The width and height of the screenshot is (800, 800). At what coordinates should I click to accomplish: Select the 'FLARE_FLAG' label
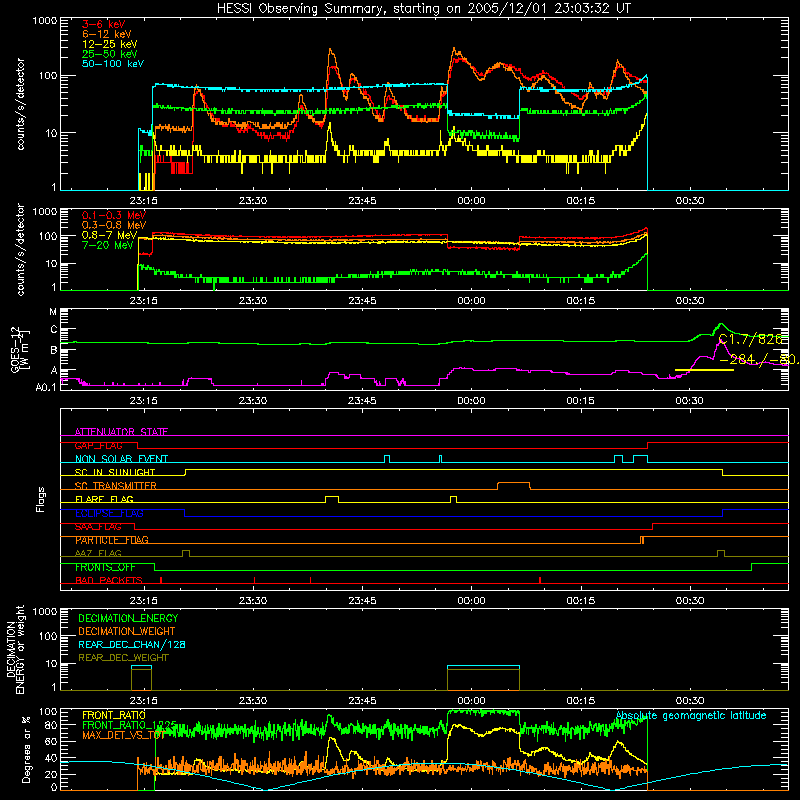(105, 499)
